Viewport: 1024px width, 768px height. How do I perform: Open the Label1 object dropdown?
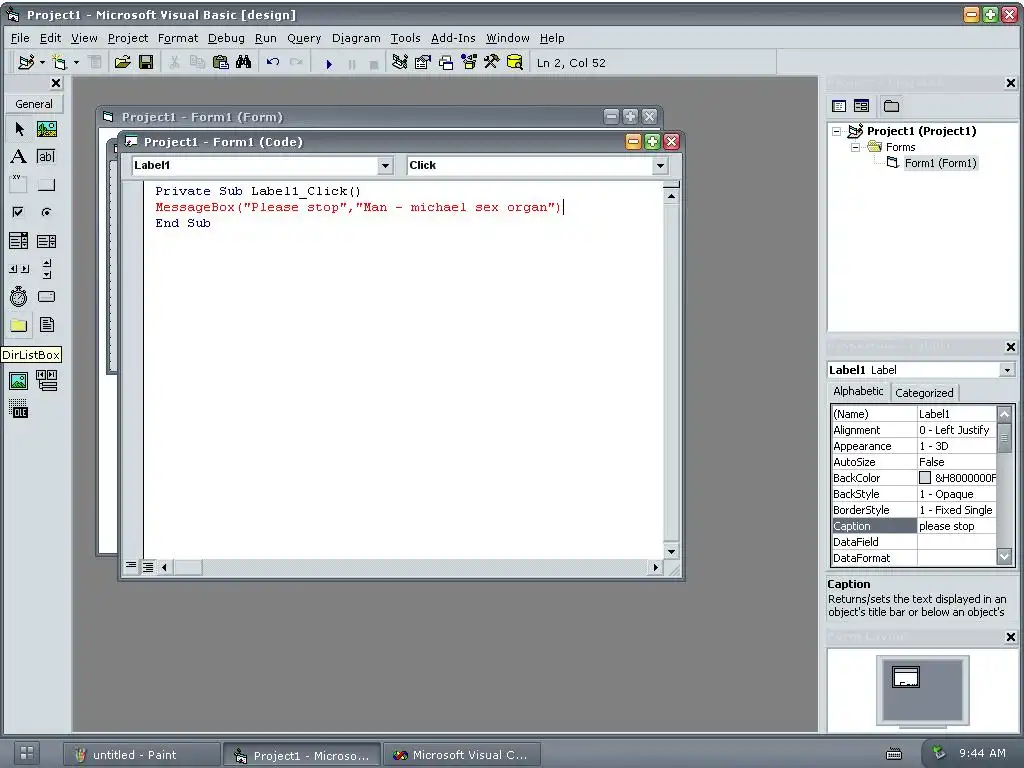(x=385, y=166)
